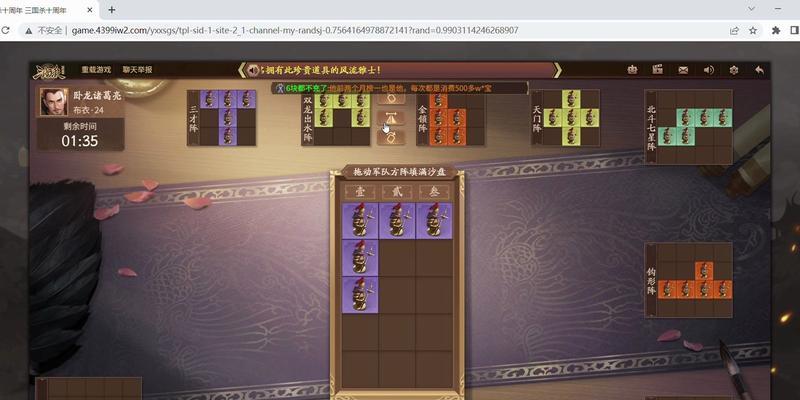
Task: Click the 剩余时间 label
Action: [x=80, y=126]
